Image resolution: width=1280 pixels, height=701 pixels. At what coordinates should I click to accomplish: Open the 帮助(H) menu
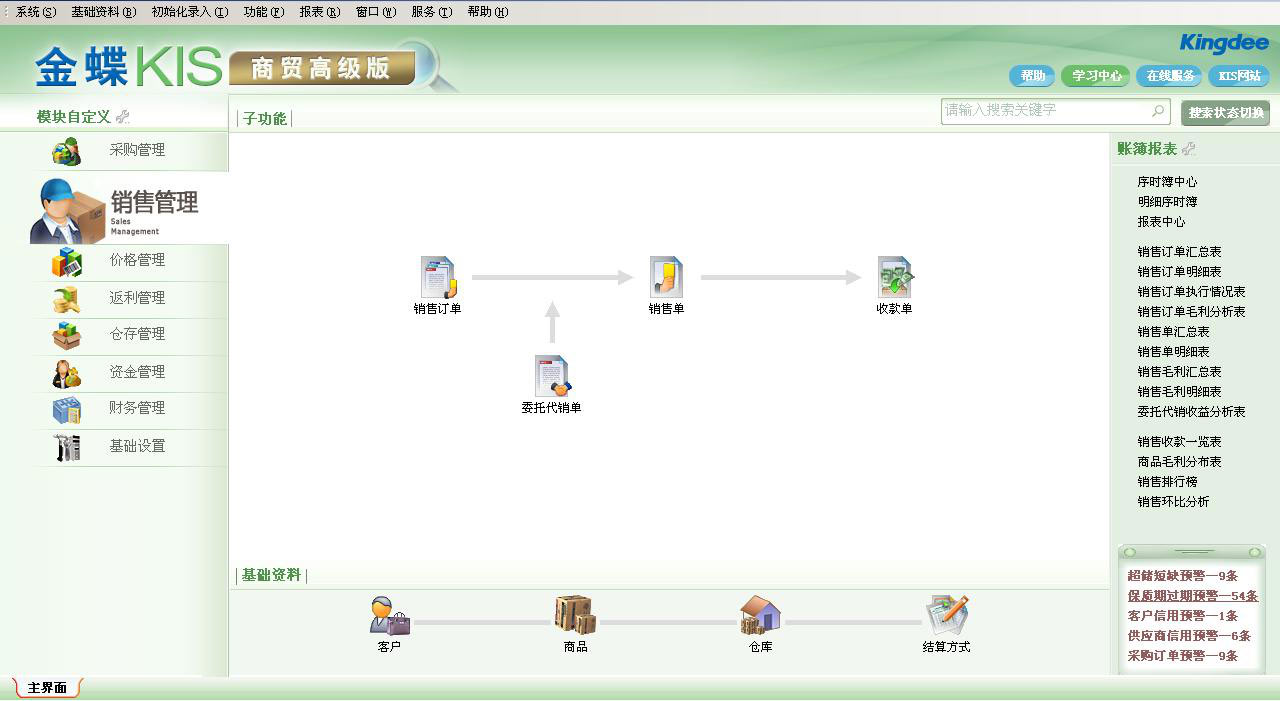pyautogui.click(x=487, y=12)
